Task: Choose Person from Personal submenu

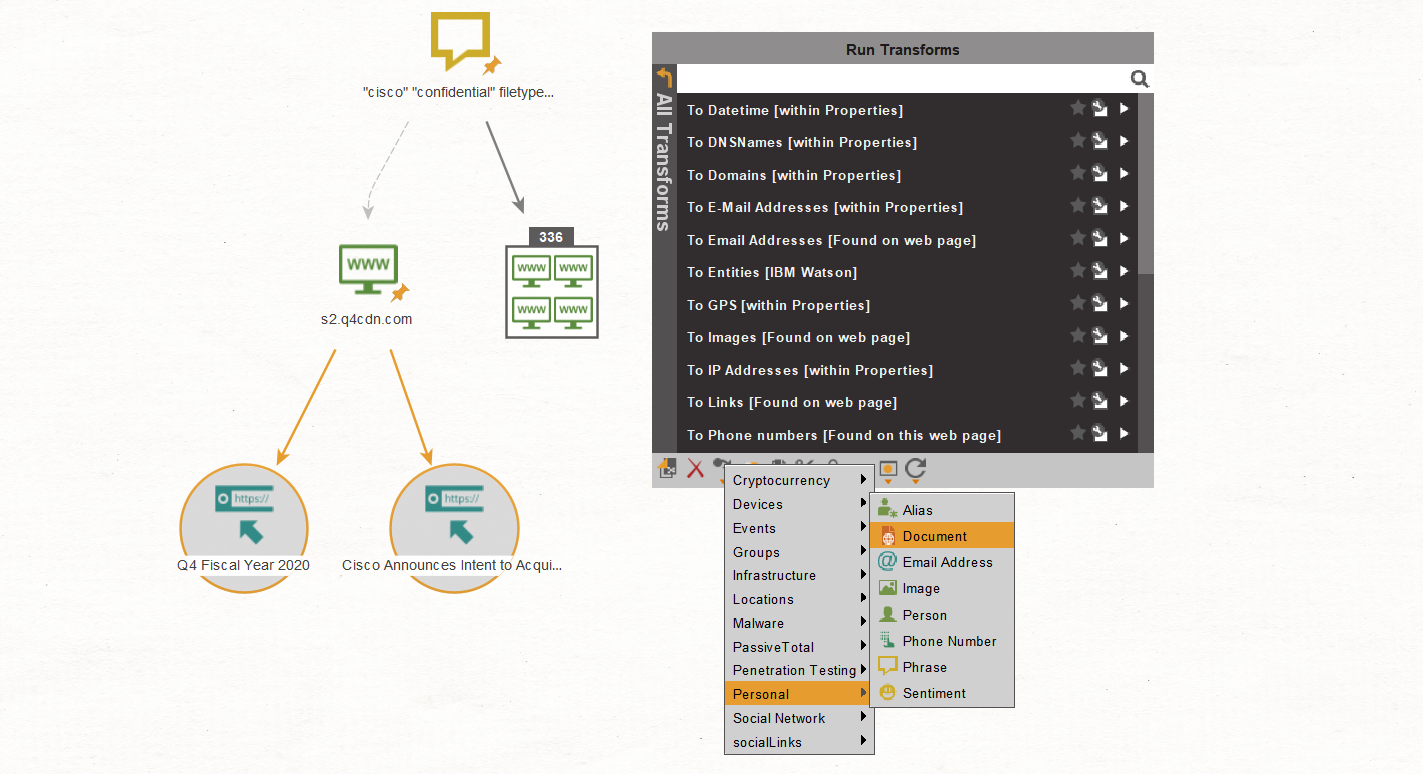Action: pos(942,615)
